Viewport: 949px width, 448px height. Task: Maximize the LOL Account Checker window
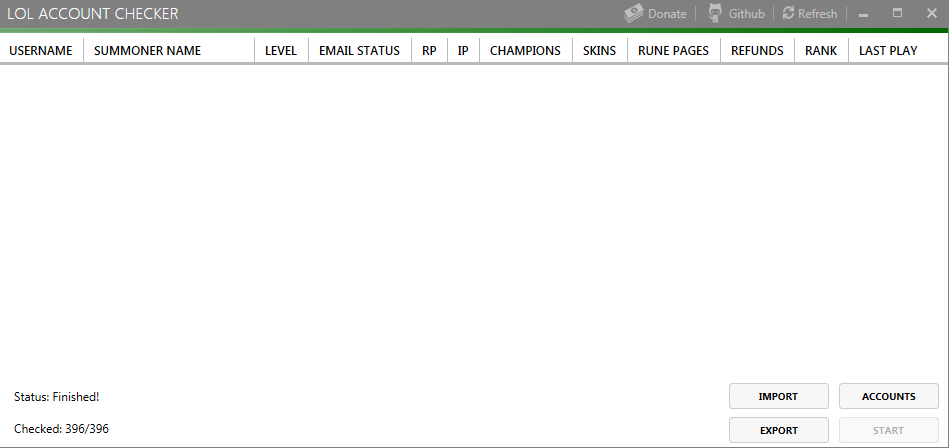(898, 13)
